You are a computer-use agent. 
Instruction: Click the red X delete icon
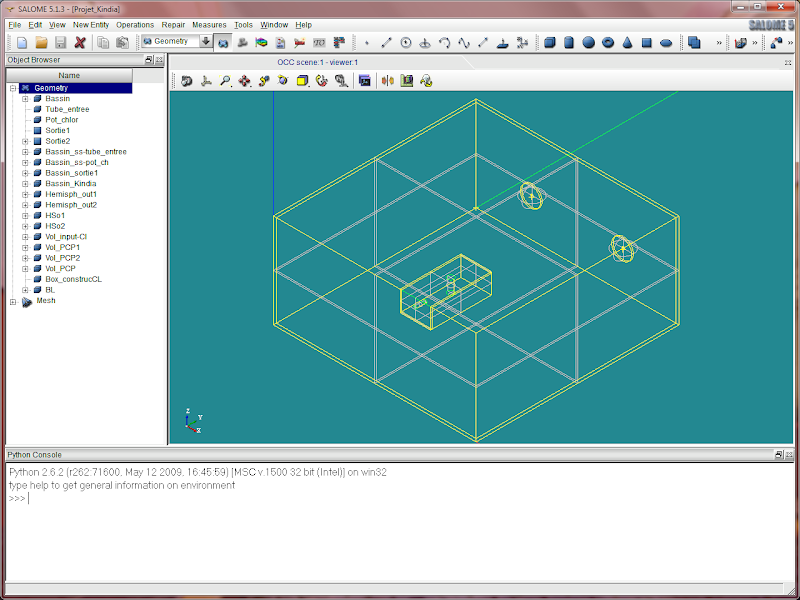point(80,42)
